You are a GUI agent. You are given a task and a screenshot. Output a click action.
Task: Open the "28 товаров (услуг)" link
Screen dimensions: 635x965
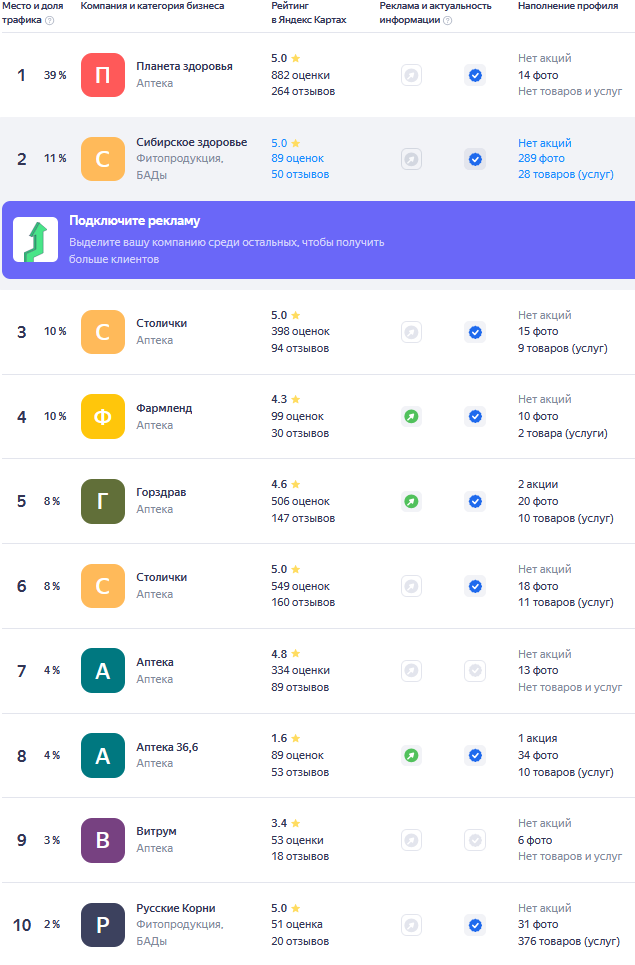click(566, 174)
